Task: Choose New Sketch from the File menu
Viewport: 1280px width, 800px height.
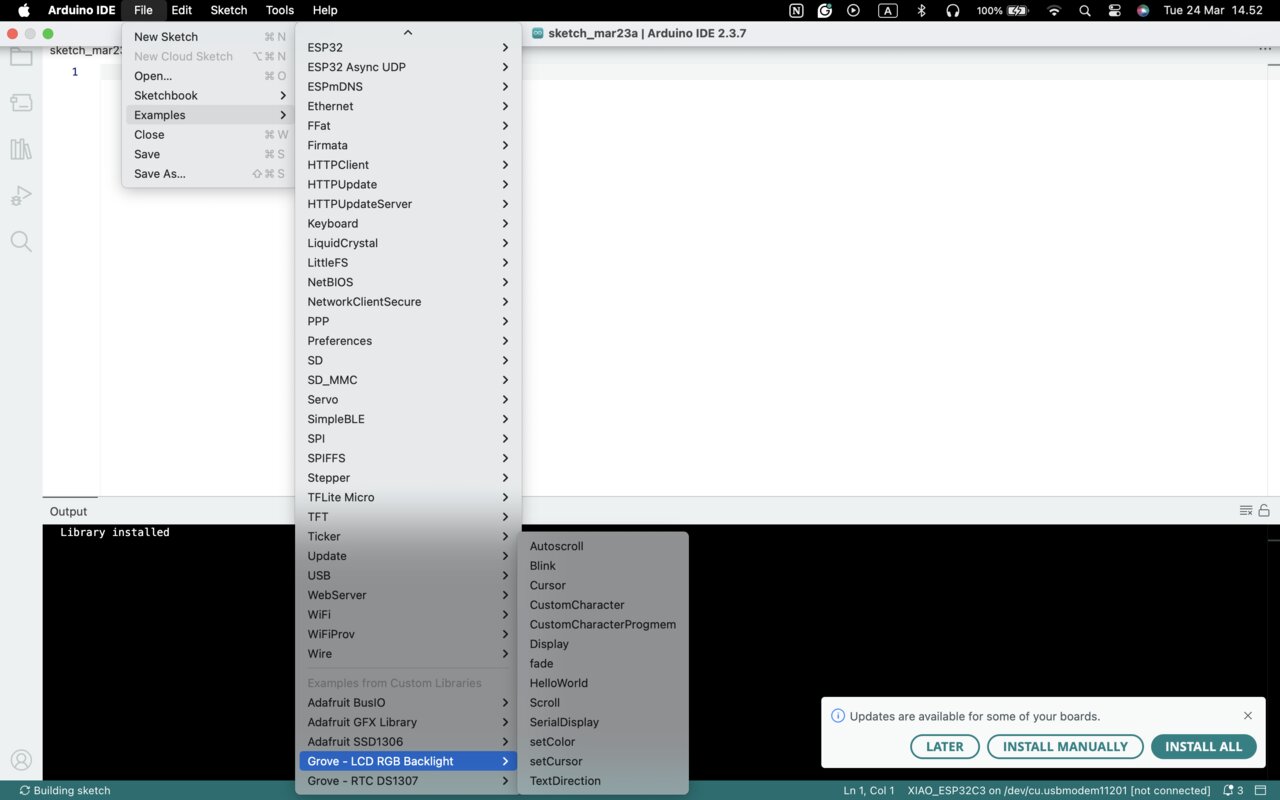Action: pyautogui.click(x=209, y=37)
